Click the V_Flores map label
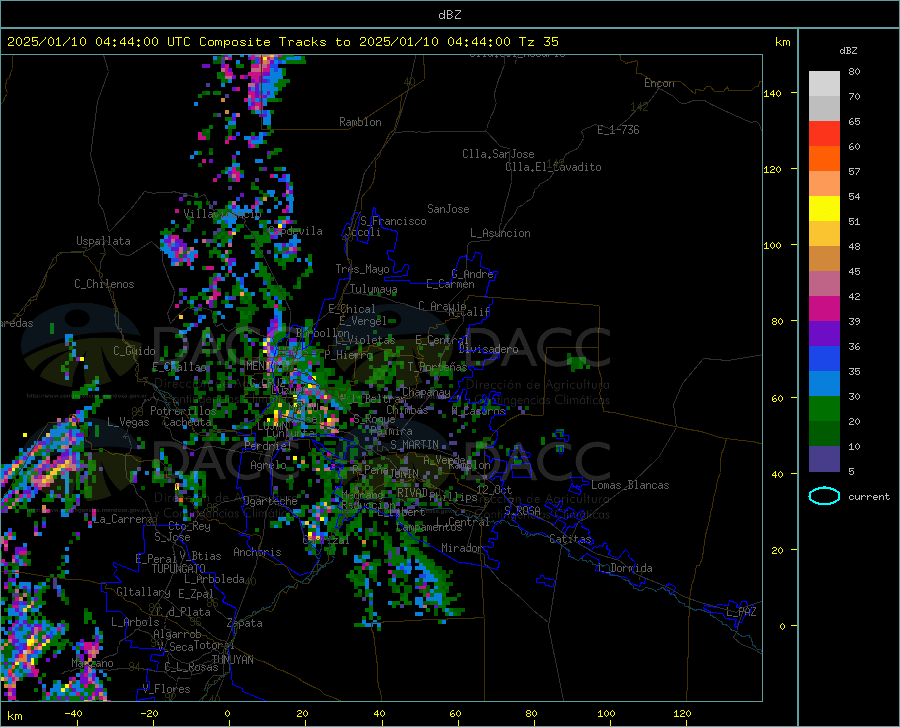The image size is (900, 727). (166, 689)
